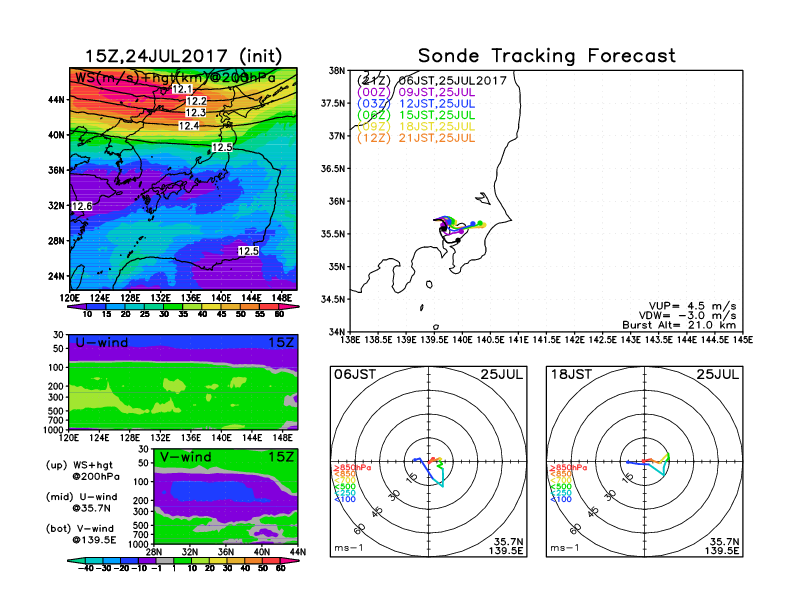The image size is (792, 612).
Task: Select the purple (00Z) 09JST,25JUL legend entry
Action: [x=416, y=92]
